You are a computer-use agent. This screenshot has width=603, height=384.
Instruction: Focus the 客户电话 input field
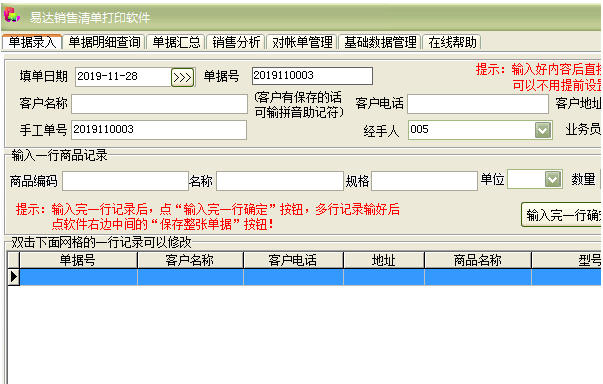[x=478, y=104]
